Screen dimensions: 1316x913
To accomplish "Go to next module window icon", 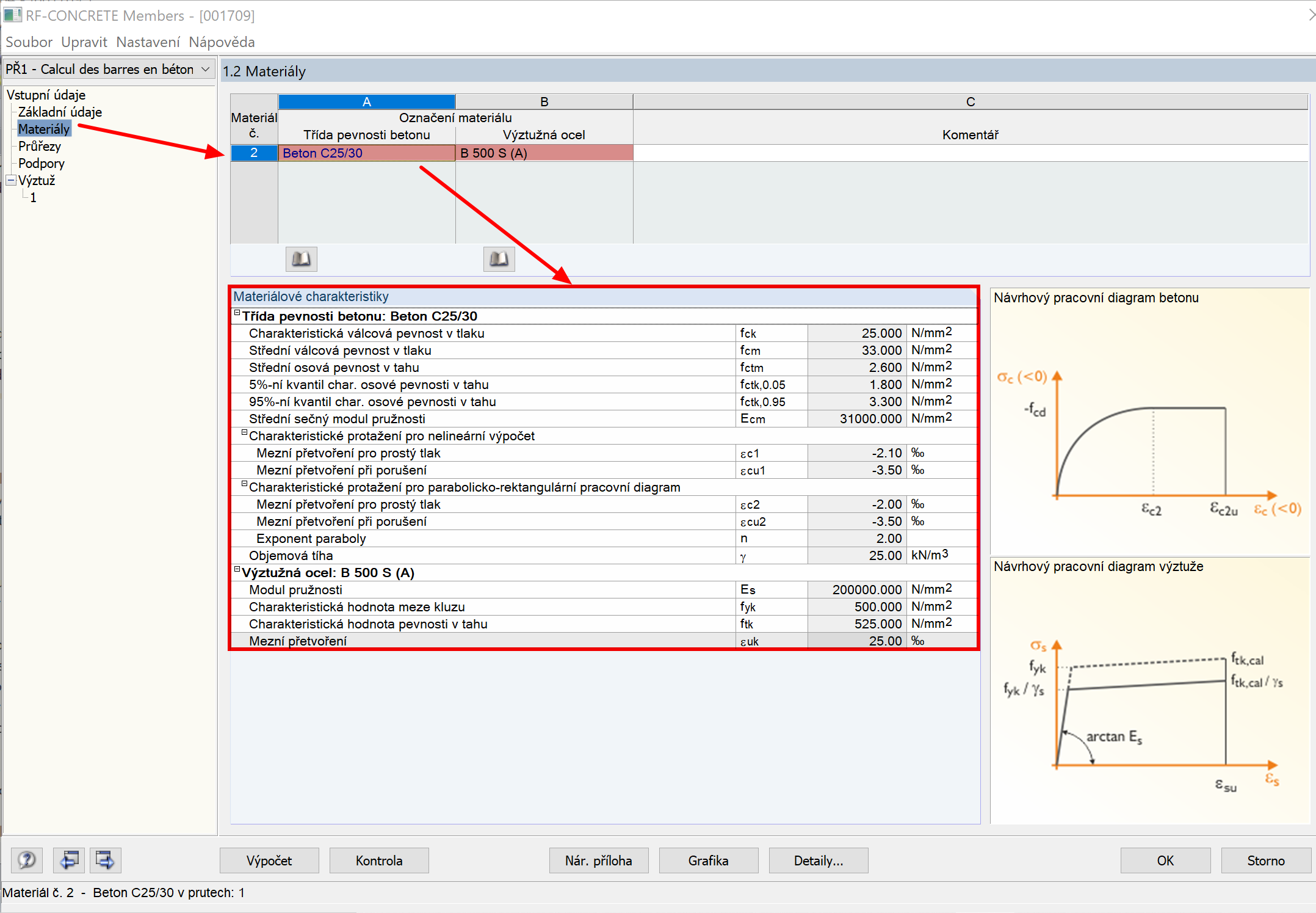I will 105,860.
